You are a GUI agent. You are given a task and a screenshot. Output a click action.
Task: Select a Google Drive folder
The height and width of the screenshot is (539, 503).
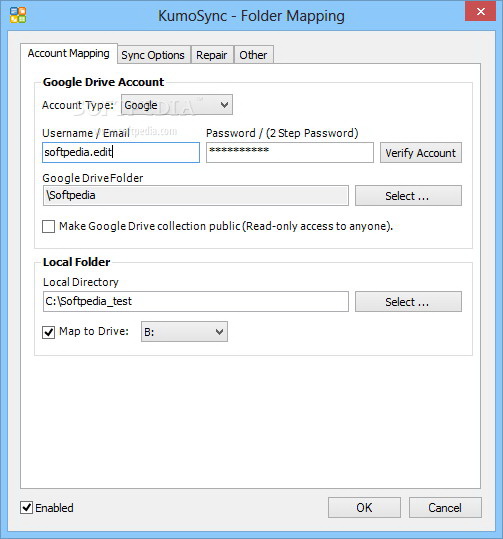pyautogui.click(x=408, y=196)
